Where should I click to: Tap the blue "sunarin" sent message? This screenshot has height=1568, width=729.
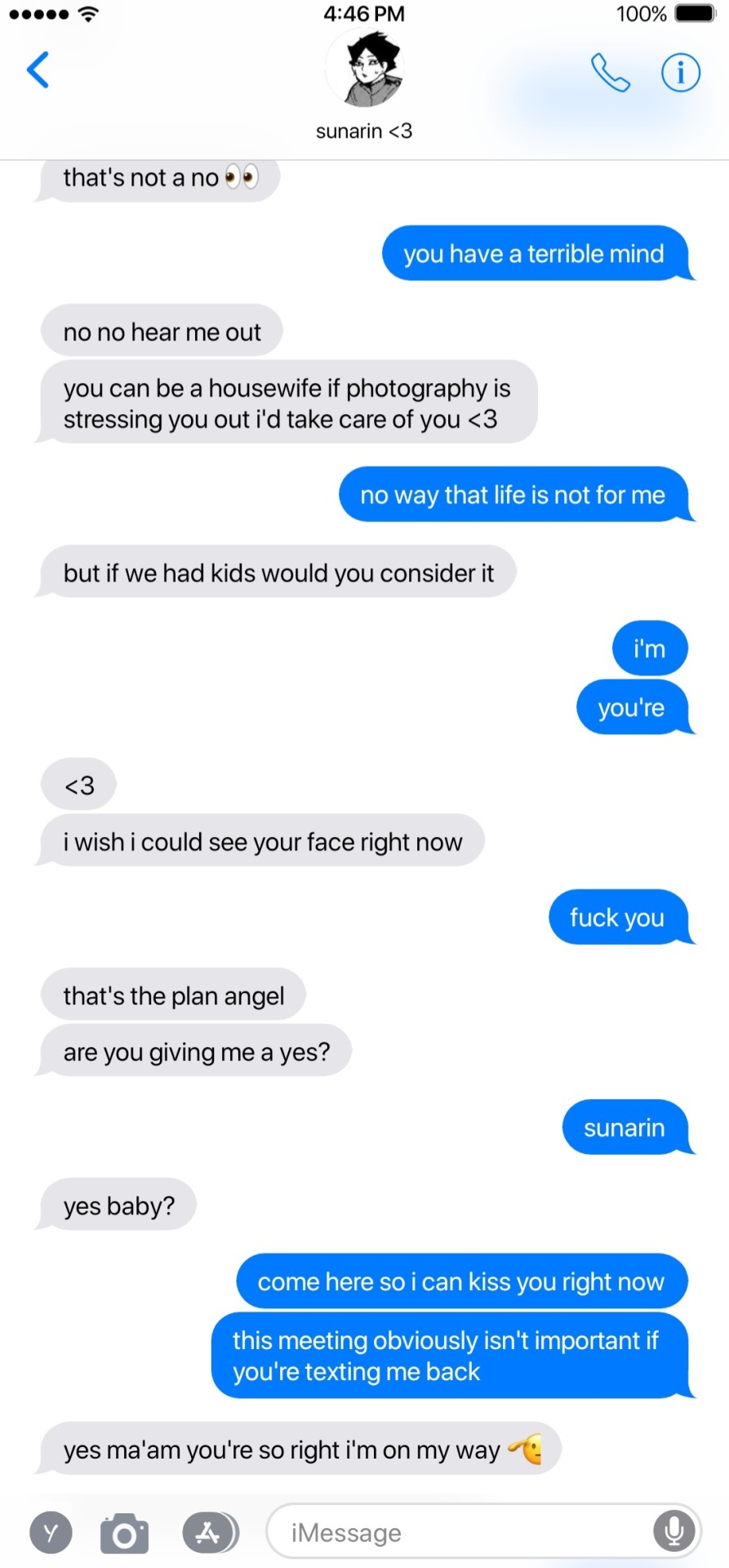(626, 1127)
